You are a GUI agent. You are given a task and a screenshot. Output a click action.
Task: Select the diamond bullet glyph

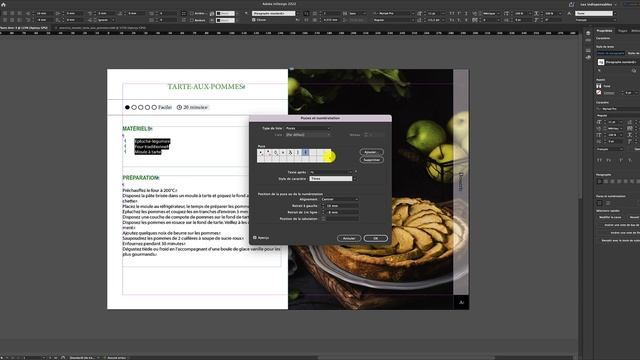276,152
